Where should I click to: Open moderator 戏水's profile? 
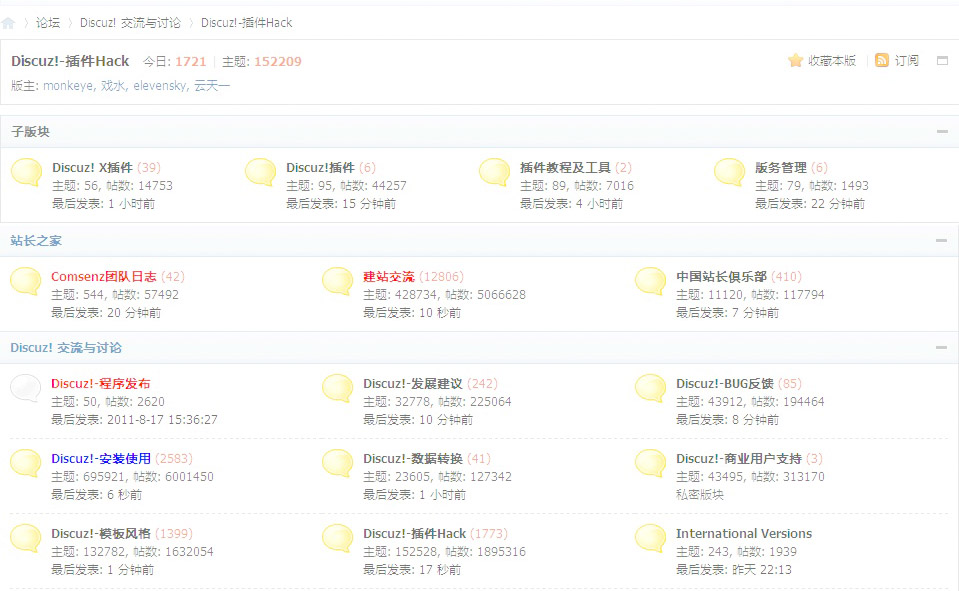click(113, 86)
